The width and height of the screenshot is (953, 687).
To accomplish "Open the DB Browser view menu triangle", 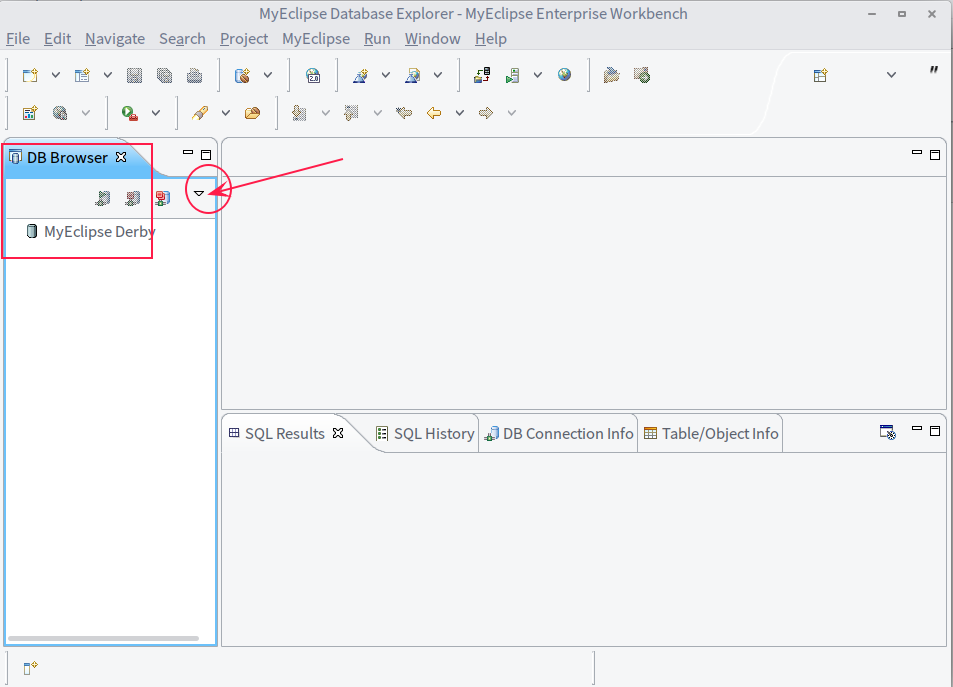I will click(199, 193).
